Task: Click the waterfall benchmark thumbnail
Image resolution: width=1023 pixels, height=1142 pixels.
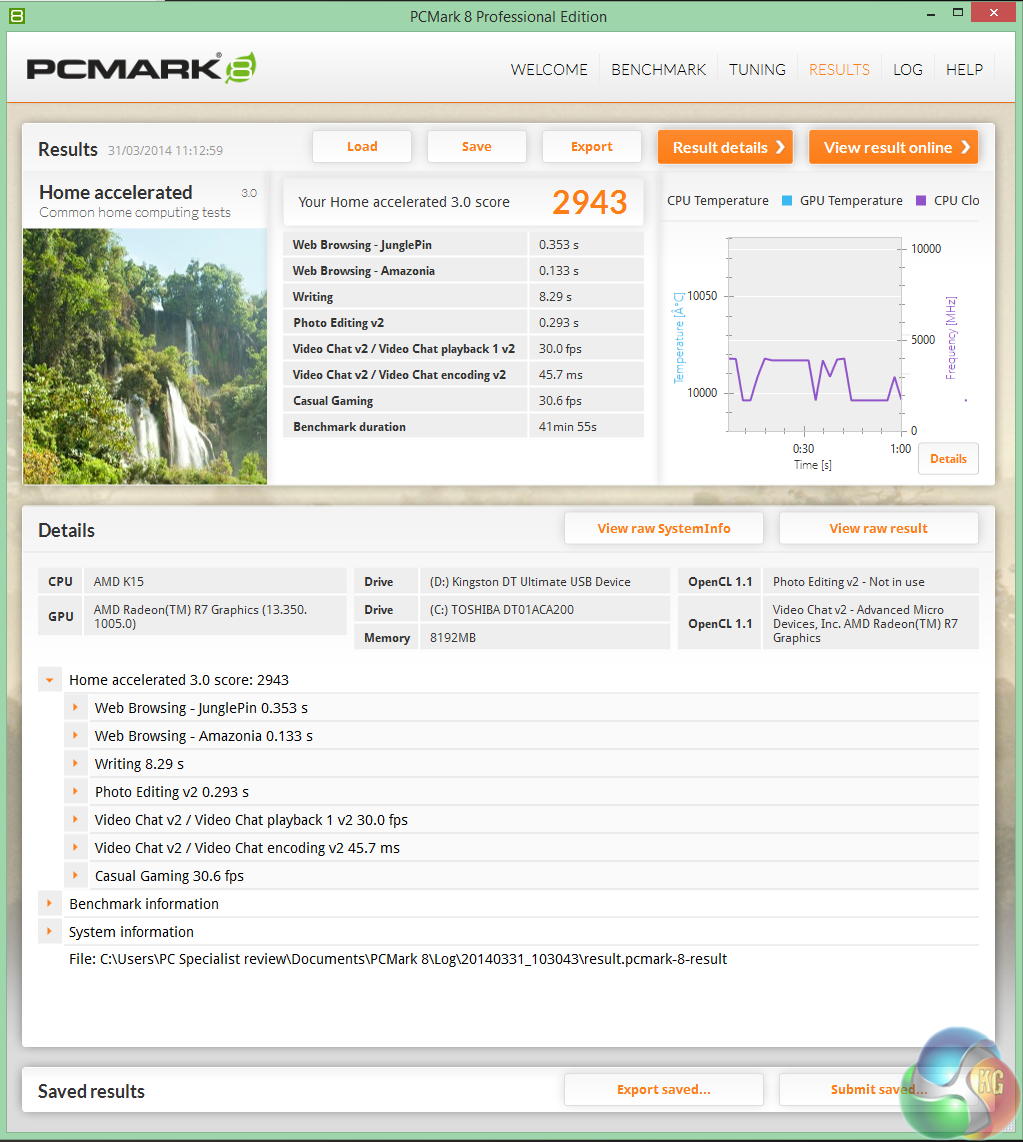Action: (x=145, y=356)
